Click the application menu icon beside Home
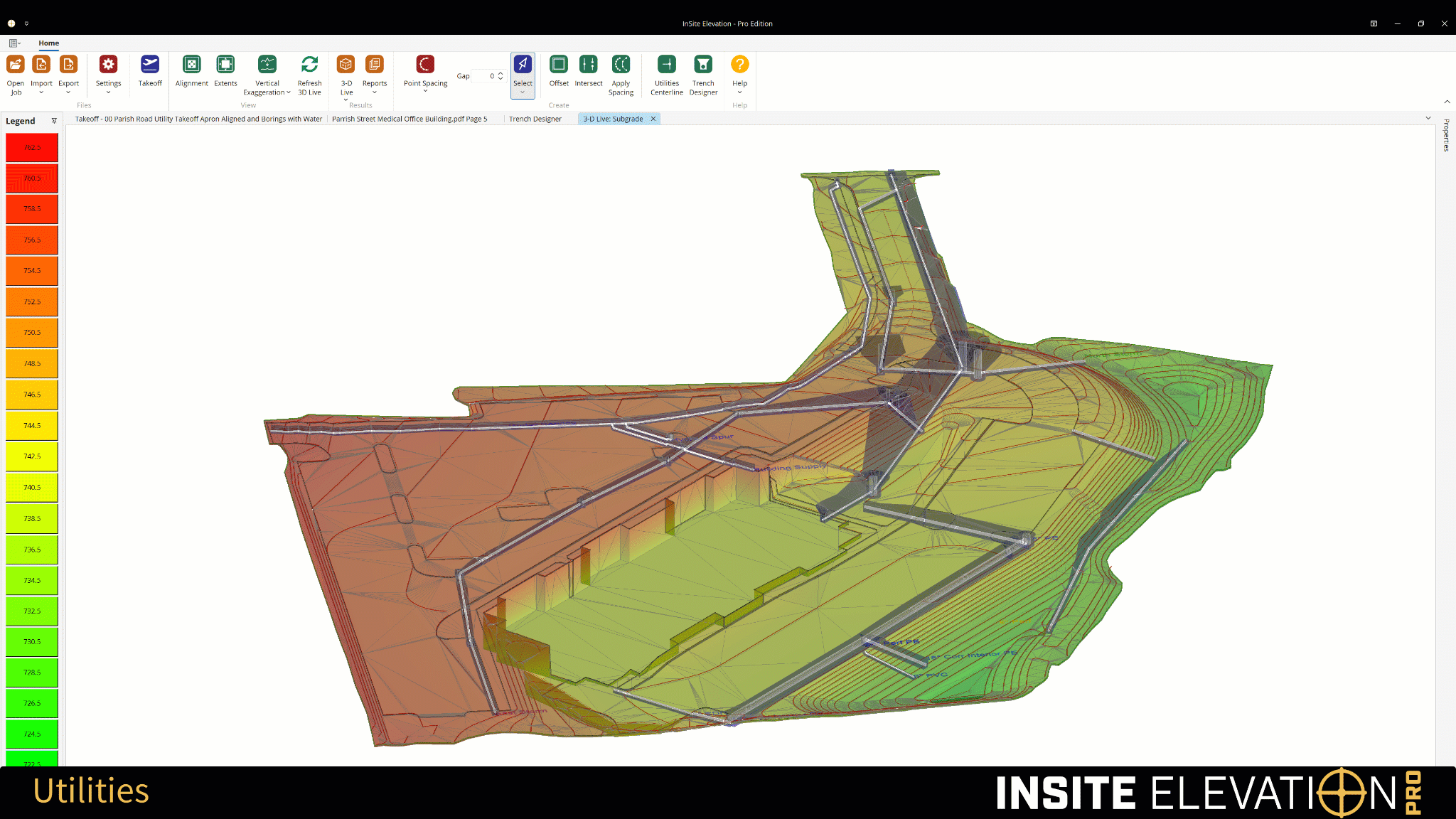This screenshot has width=1456, height=819. pos(14,43)
